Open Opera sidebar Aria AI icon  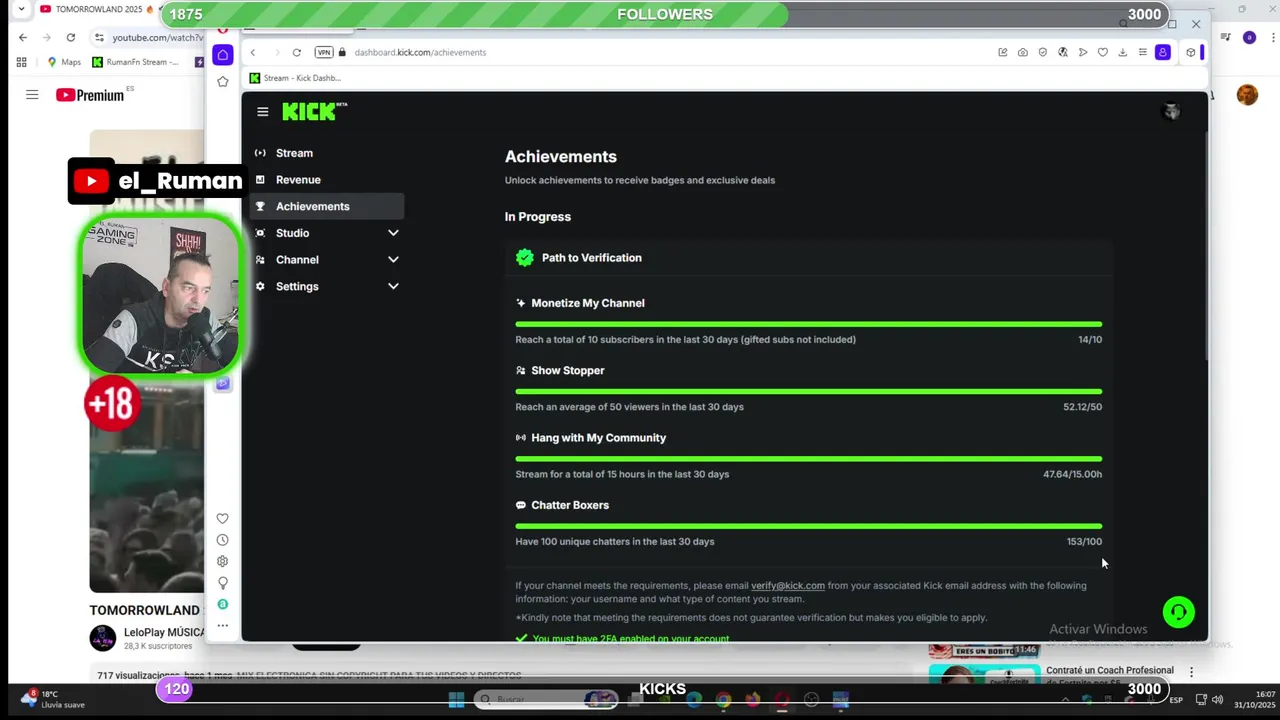pos(222,604)
